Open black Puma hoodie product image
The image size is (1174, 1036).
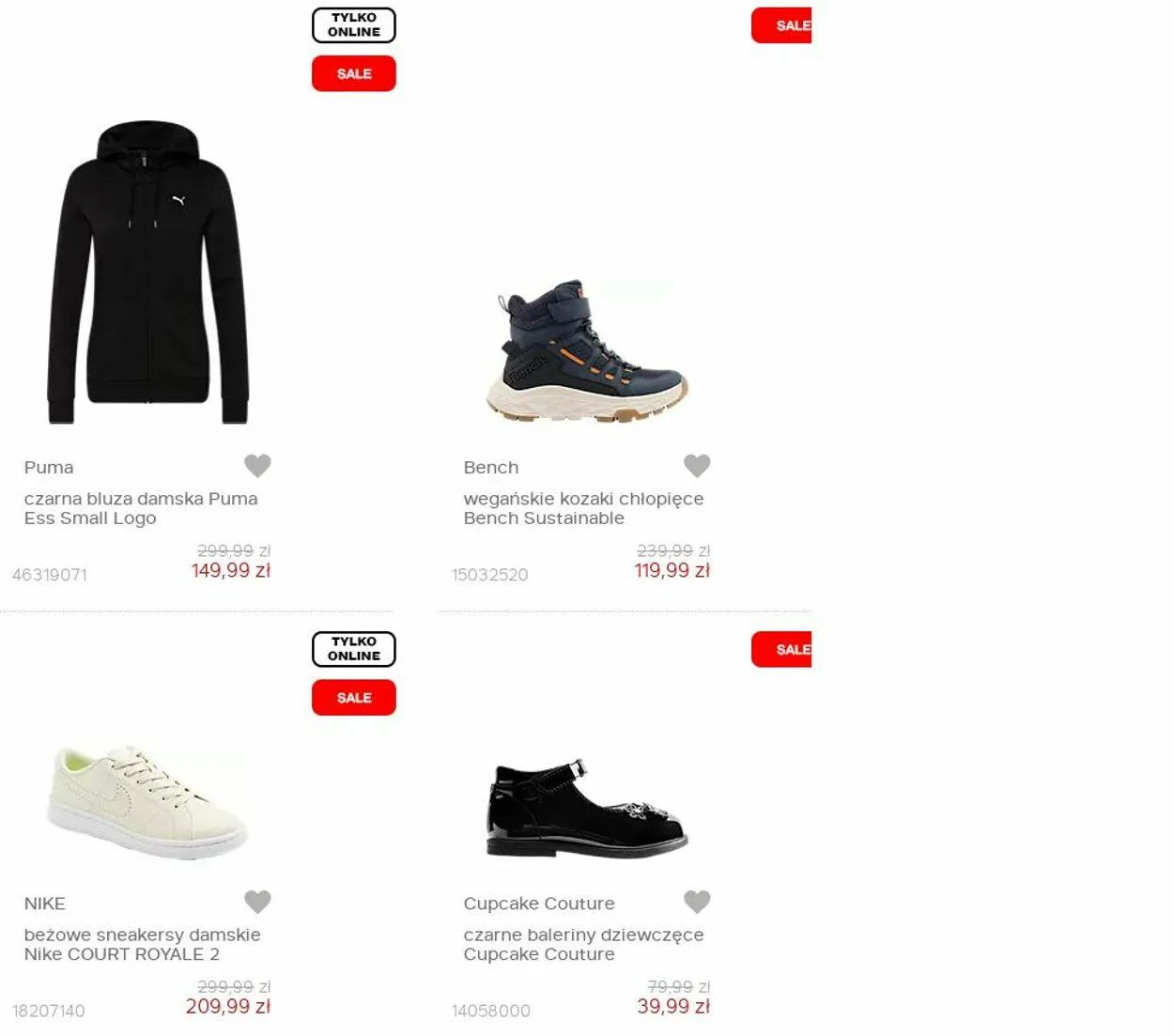(x=147, y=272)
